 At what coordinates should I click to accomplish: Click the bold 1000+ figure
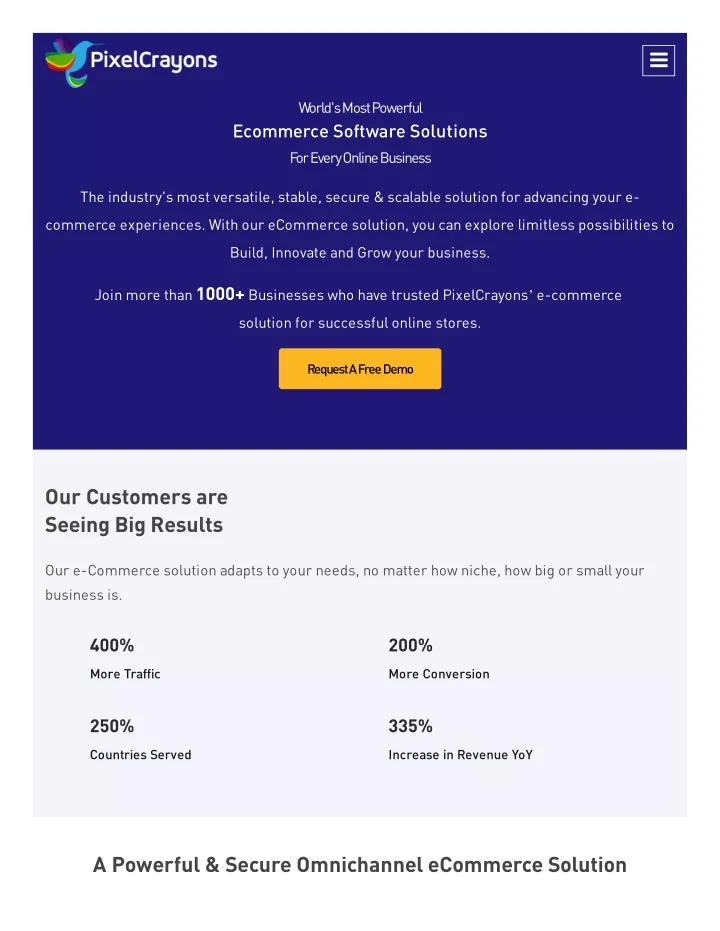[x=220, y=294]
